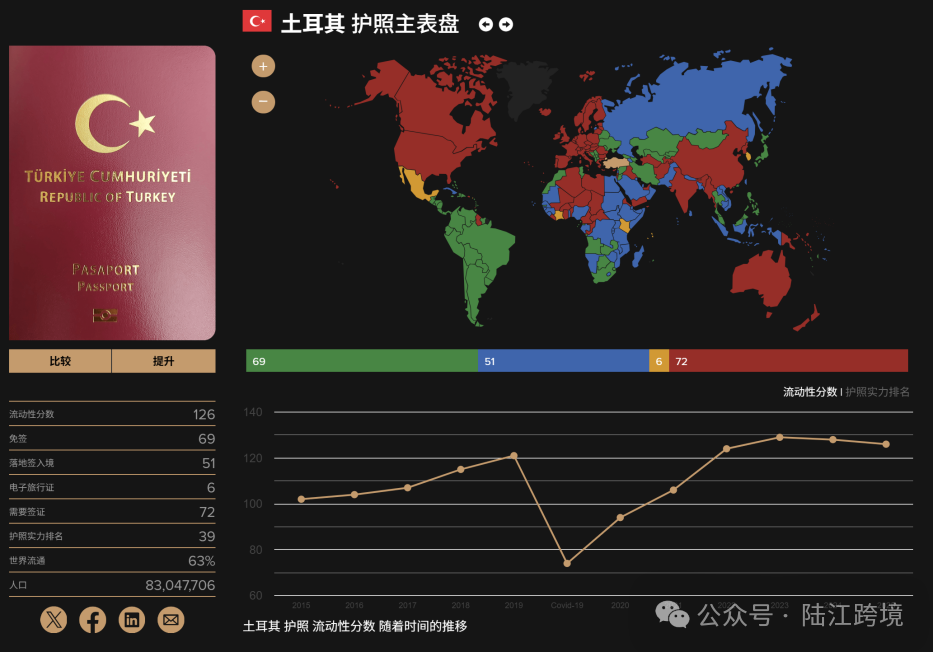Screen dimensions: 933x652
Task: Select blue visa-on-arrival segment showing 51
Action: click(563, 361)
